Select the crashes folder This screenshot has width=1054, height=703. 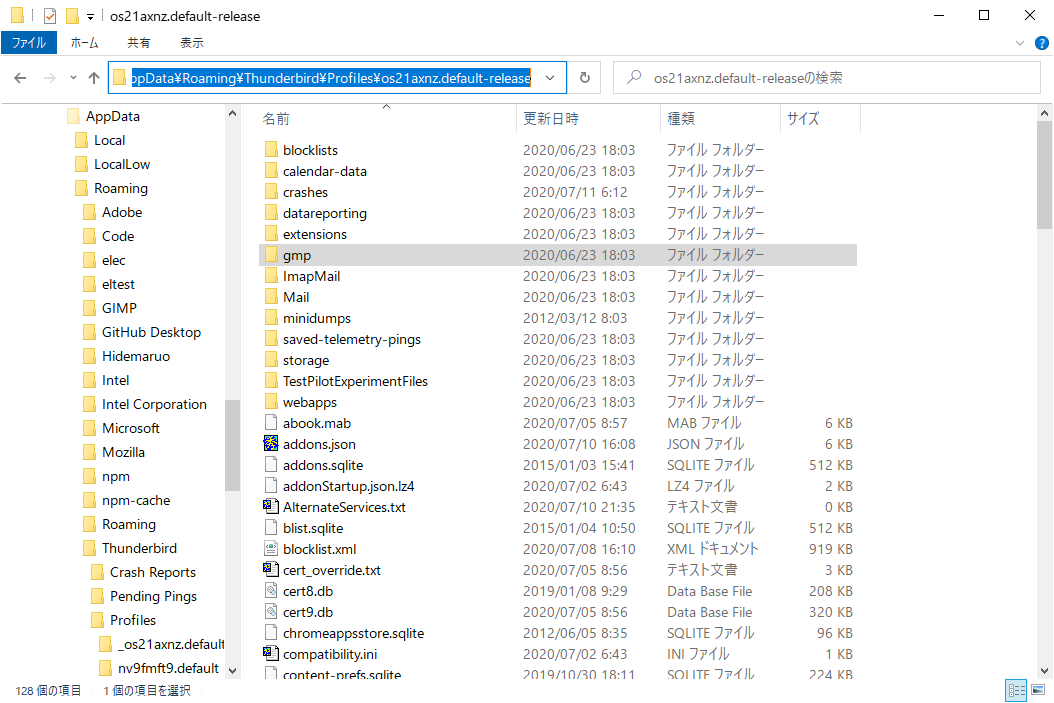point(305,192)
